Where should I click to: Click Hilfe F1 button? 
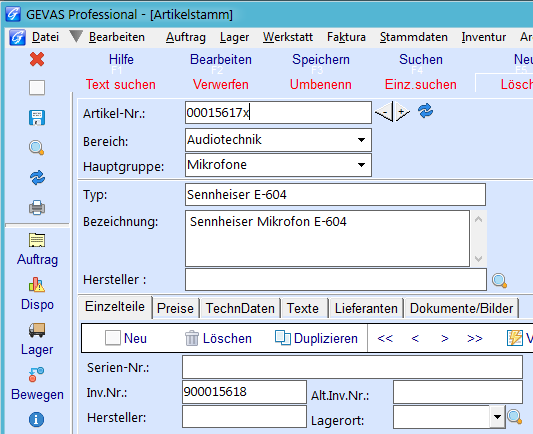click(x=121, y=59)
